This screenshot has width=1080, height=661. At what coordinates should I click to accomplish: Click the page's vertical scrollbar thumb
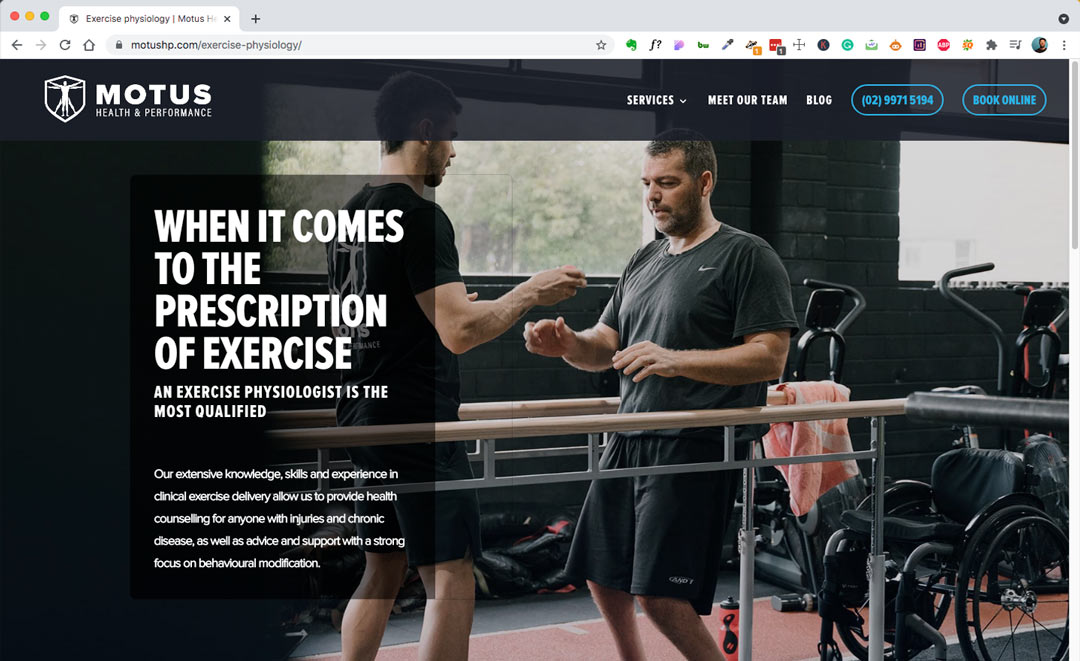click(x=1074, y=155)
